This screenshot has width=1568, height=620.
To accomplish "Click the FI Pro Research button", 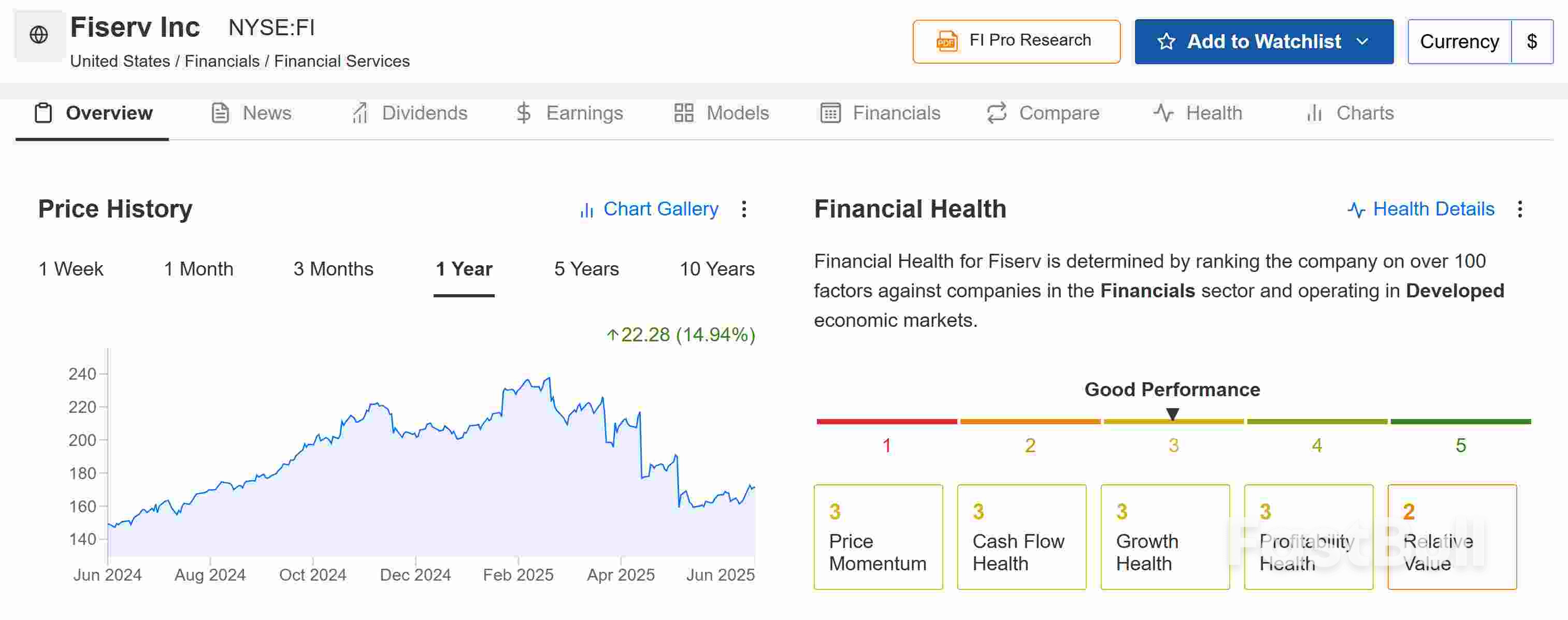I will (1016, 41).
